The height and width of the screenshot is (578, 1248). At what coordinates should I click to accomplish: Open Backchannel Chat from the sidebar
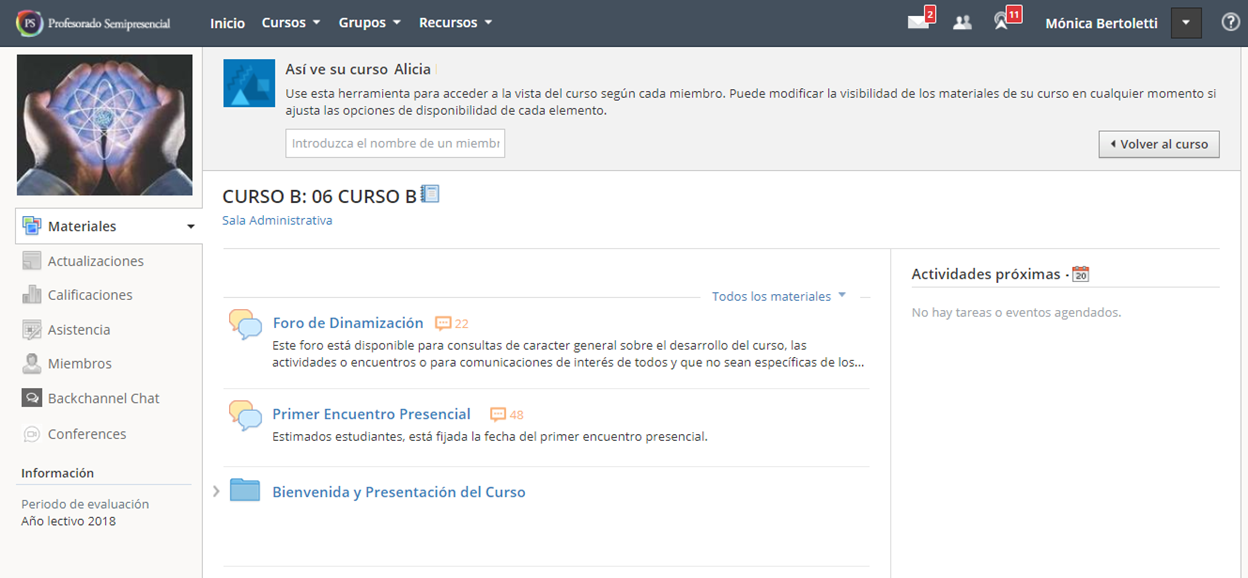[104, 397]
